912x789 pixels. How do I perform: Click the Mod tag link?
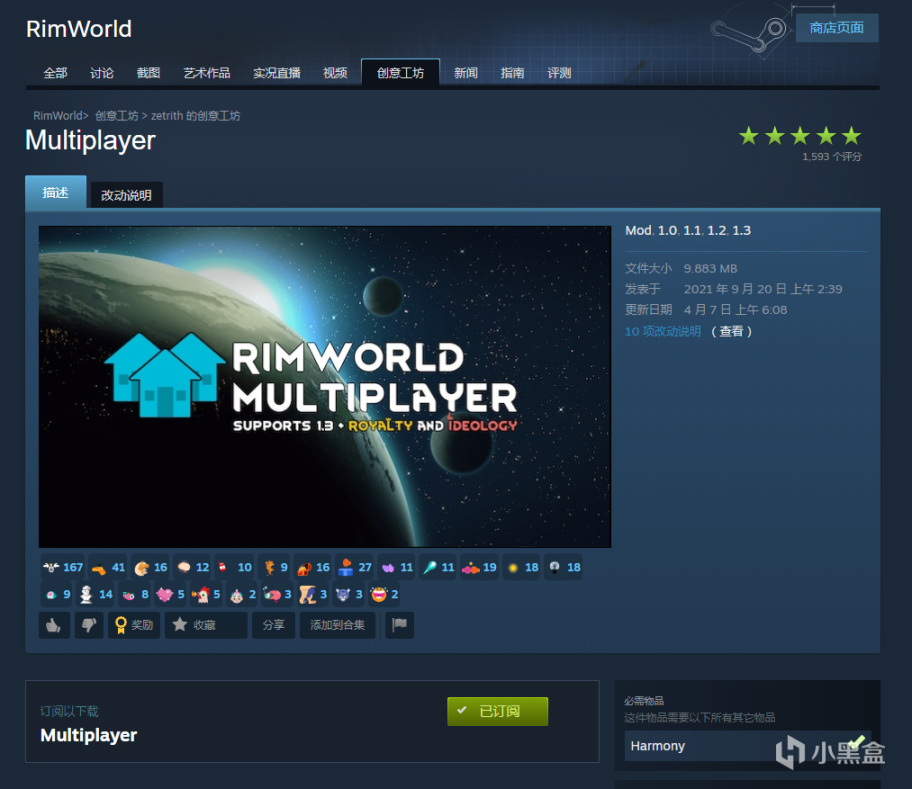click(x=638, y=230)
